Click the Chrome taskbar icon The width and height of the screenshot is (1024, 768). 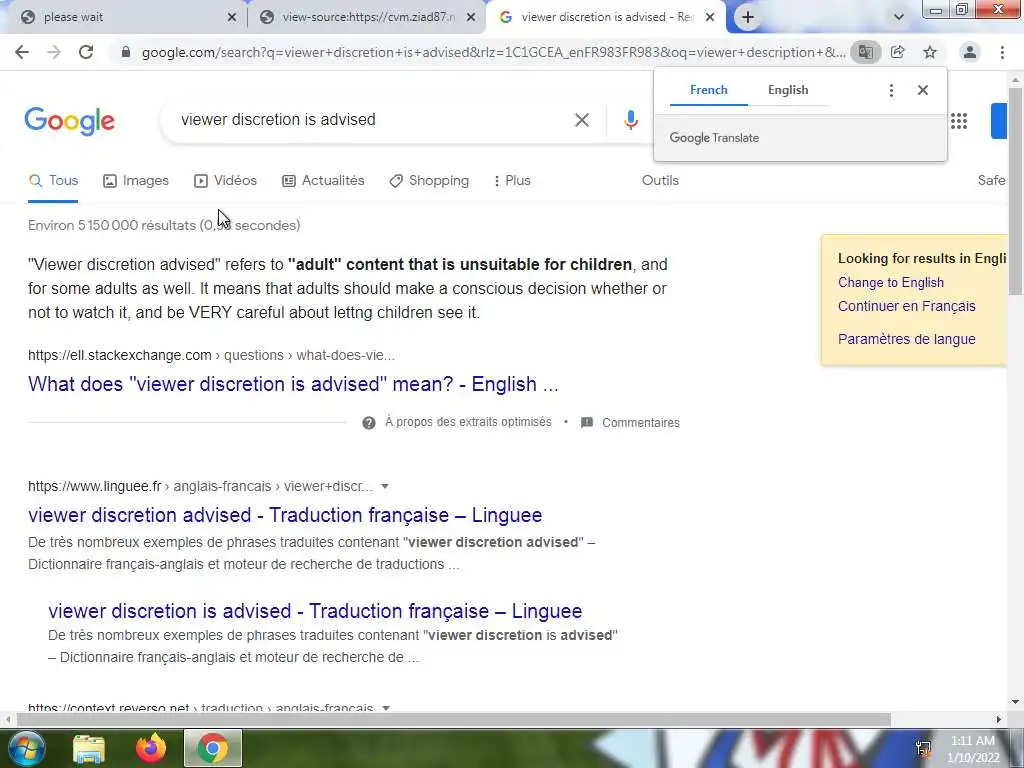click(213, 748)
